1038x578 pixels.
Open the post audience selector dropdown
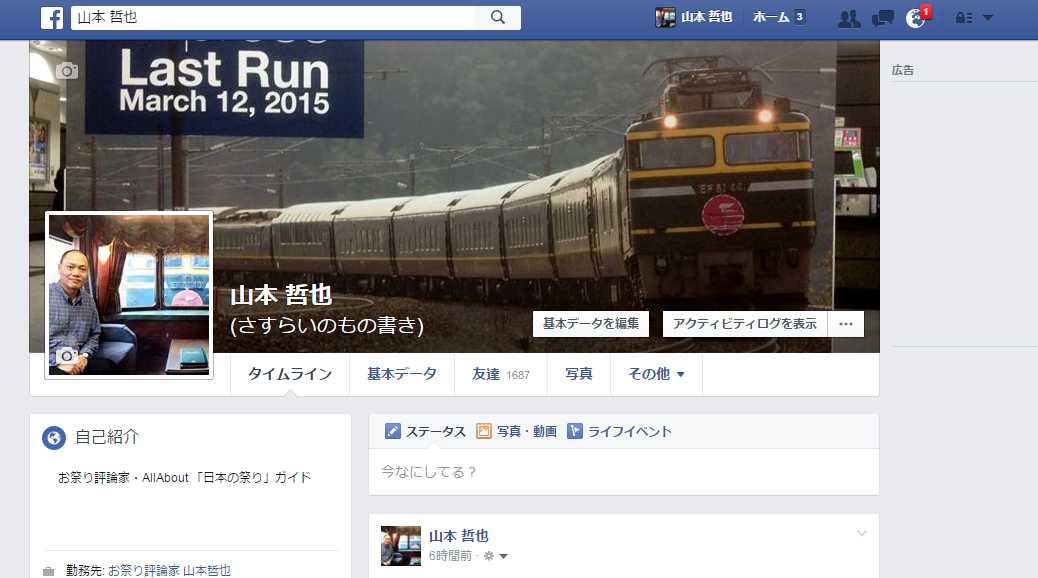(x=496, y=556)
